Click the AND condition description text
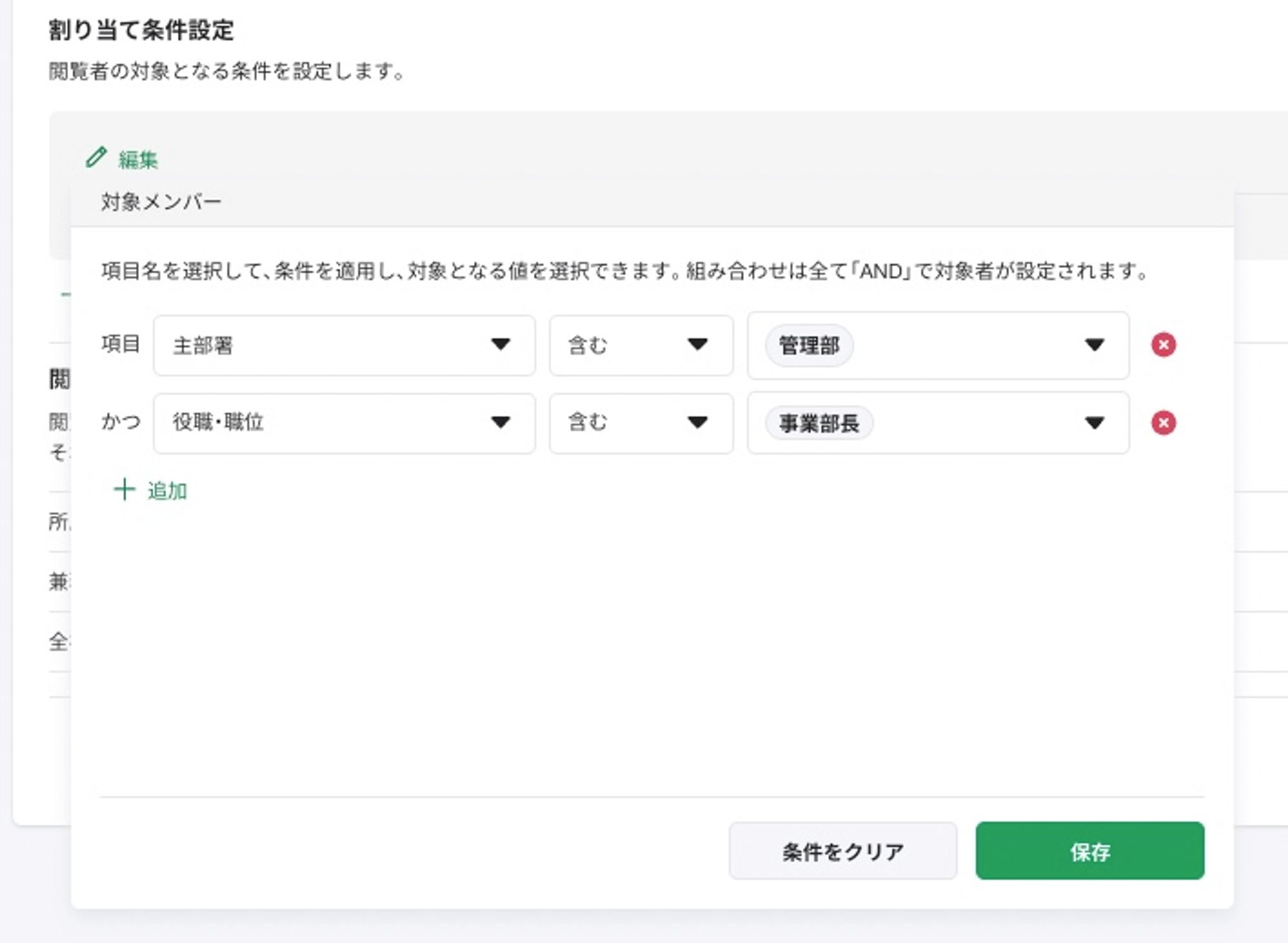Image resolution: width=1288 pixels, height=943 pixels. pos(623,271)
